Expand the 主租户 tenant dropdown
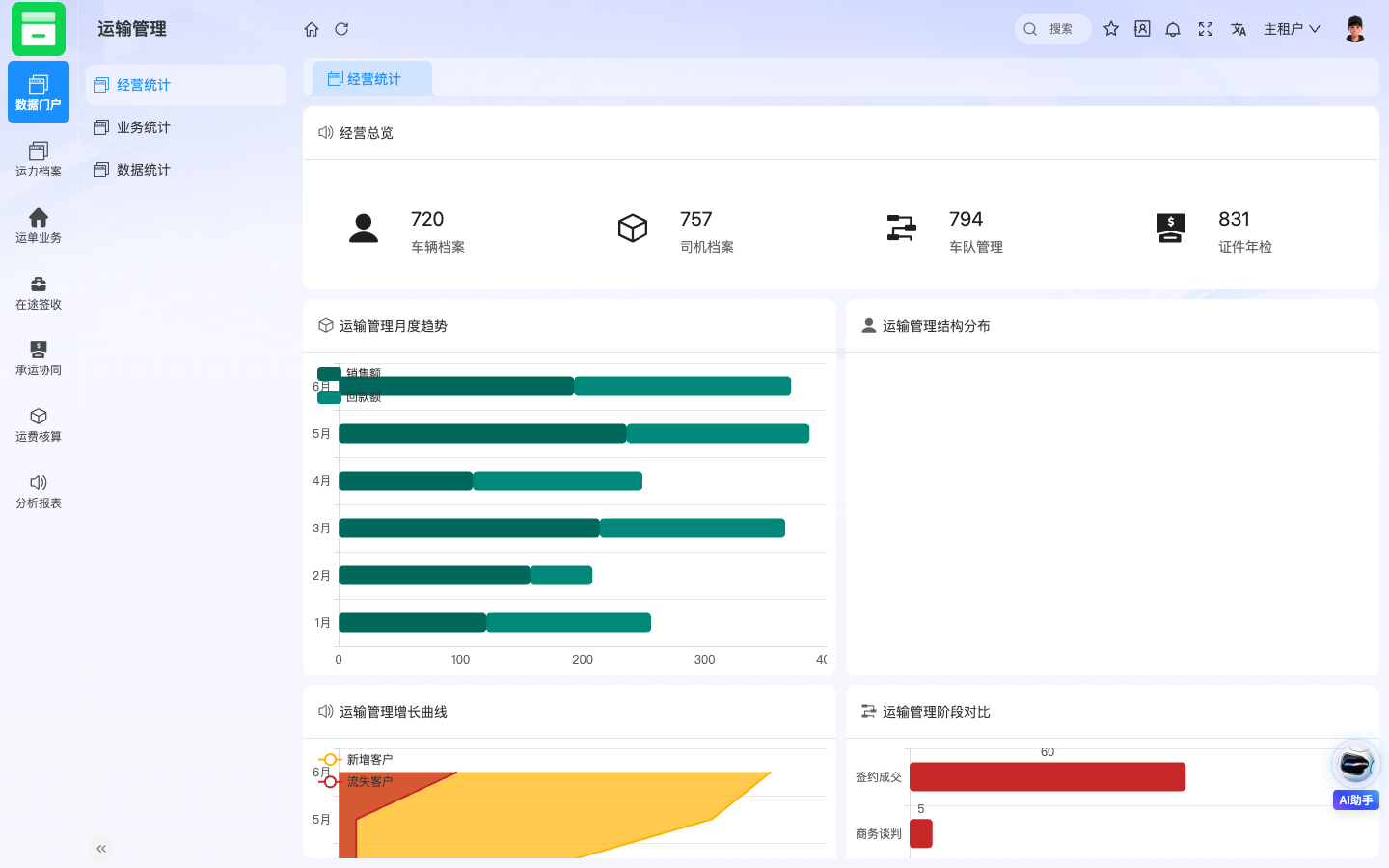 pyautogui.click(x=1292, y=29)
